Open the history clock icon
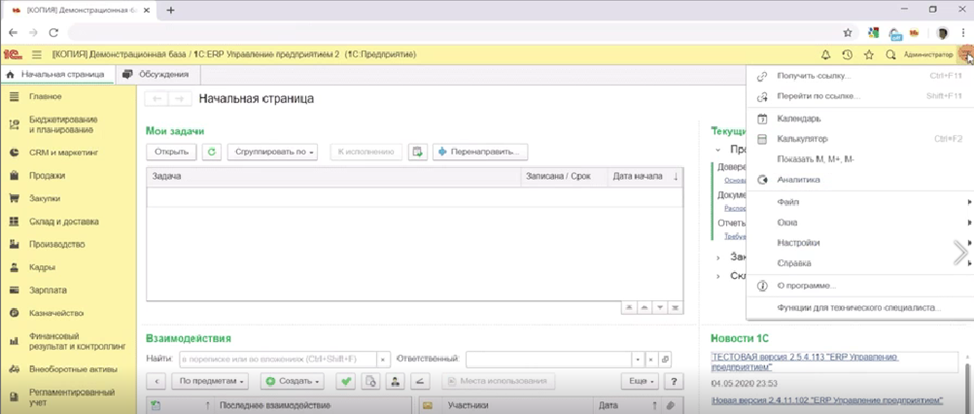The image size is (974, 414). [x=847, y=55]
